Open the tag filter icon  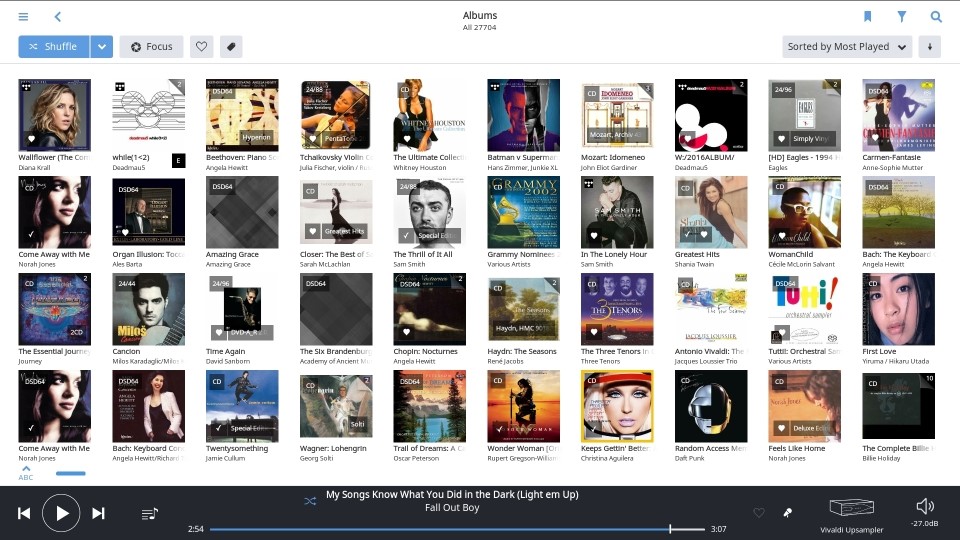(x=231, y=47)
